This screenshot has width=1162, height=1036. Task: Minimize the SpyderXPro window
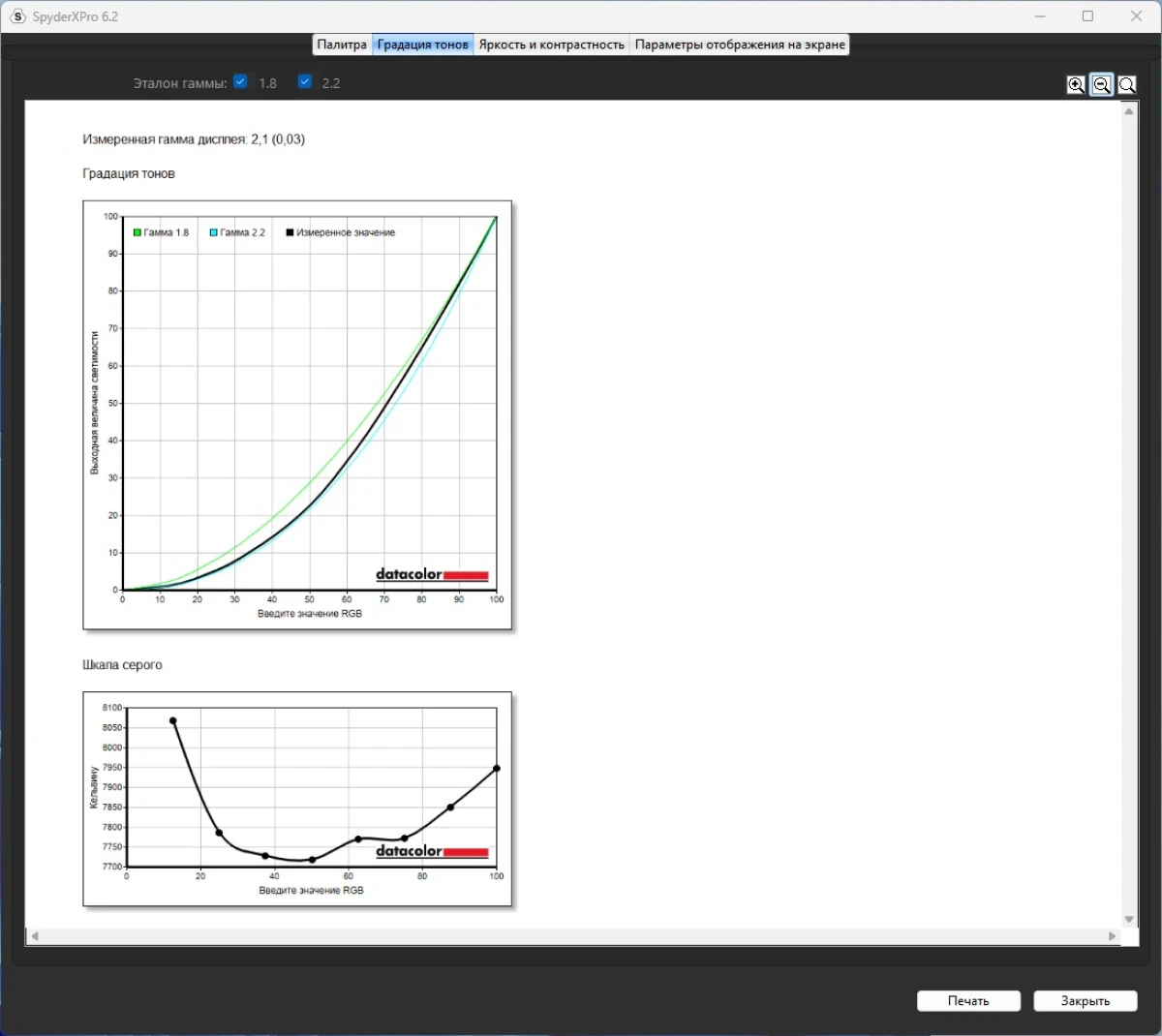click(x=1040, y=16)
